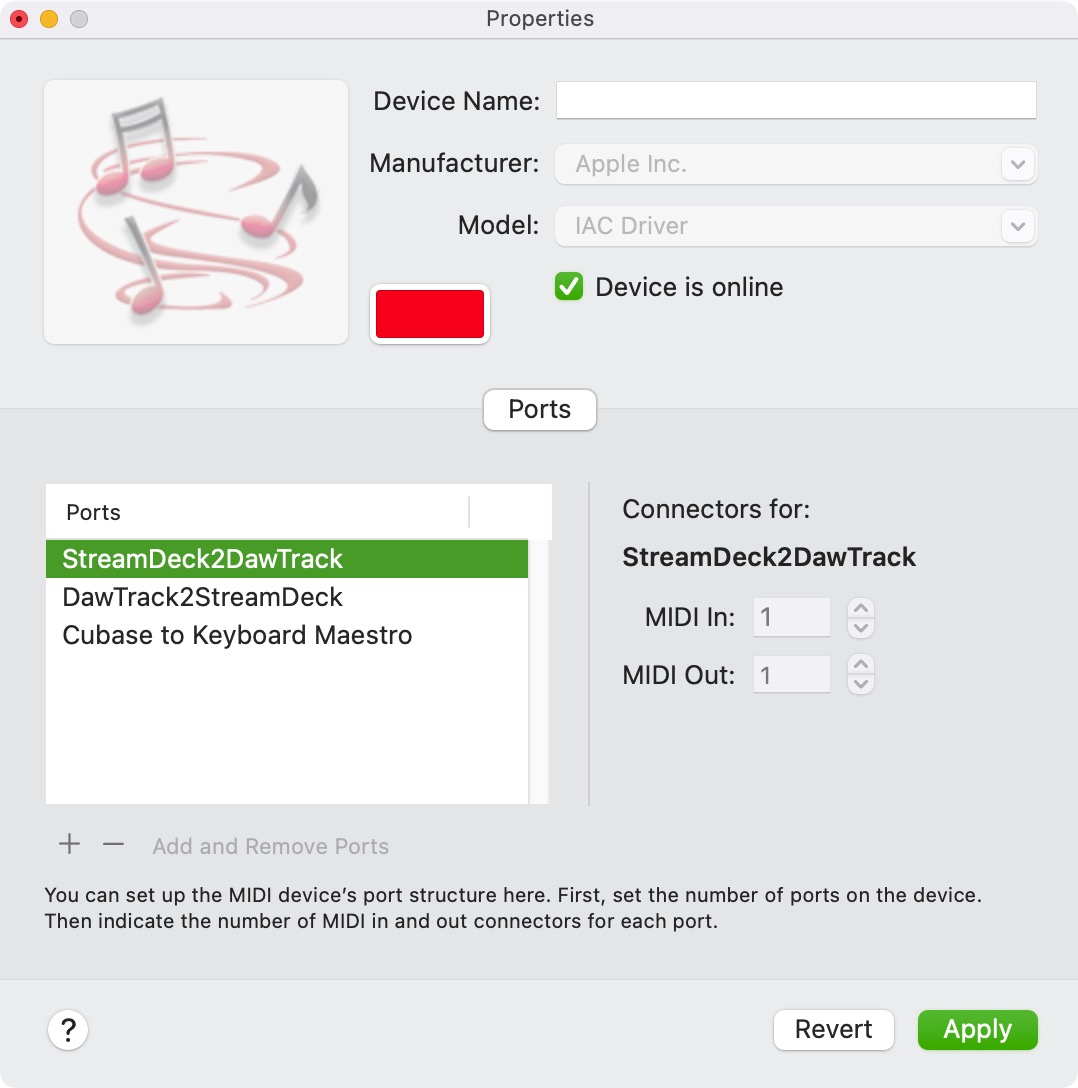Viewport: 1078px width, 1088px height.
Task: Increase MIDI Out with up arrow
Action: (x=861, y=665)
